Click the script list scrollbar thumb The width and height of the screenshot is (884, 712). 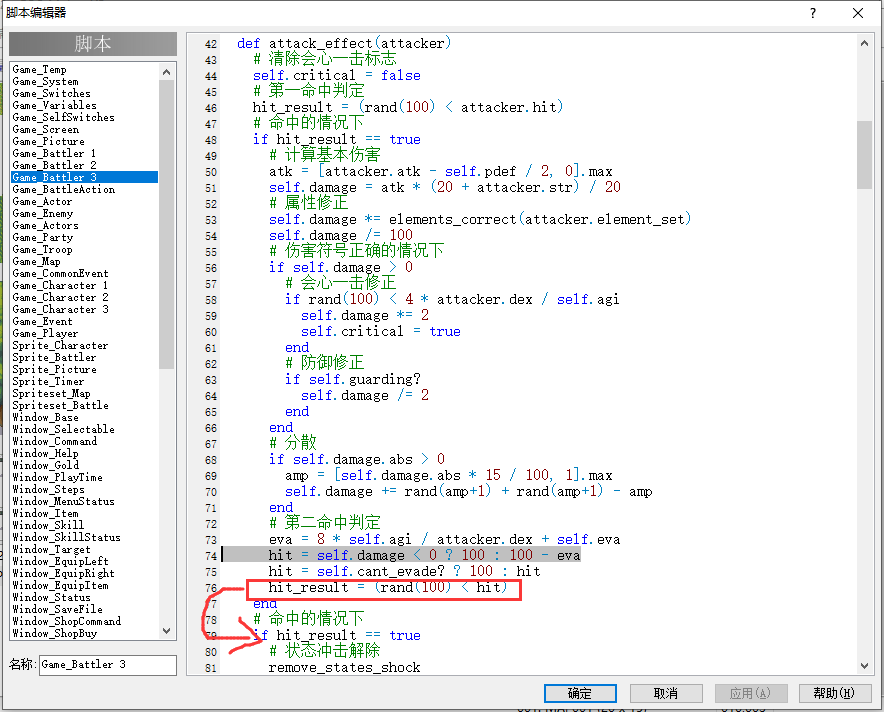[166, 224]
